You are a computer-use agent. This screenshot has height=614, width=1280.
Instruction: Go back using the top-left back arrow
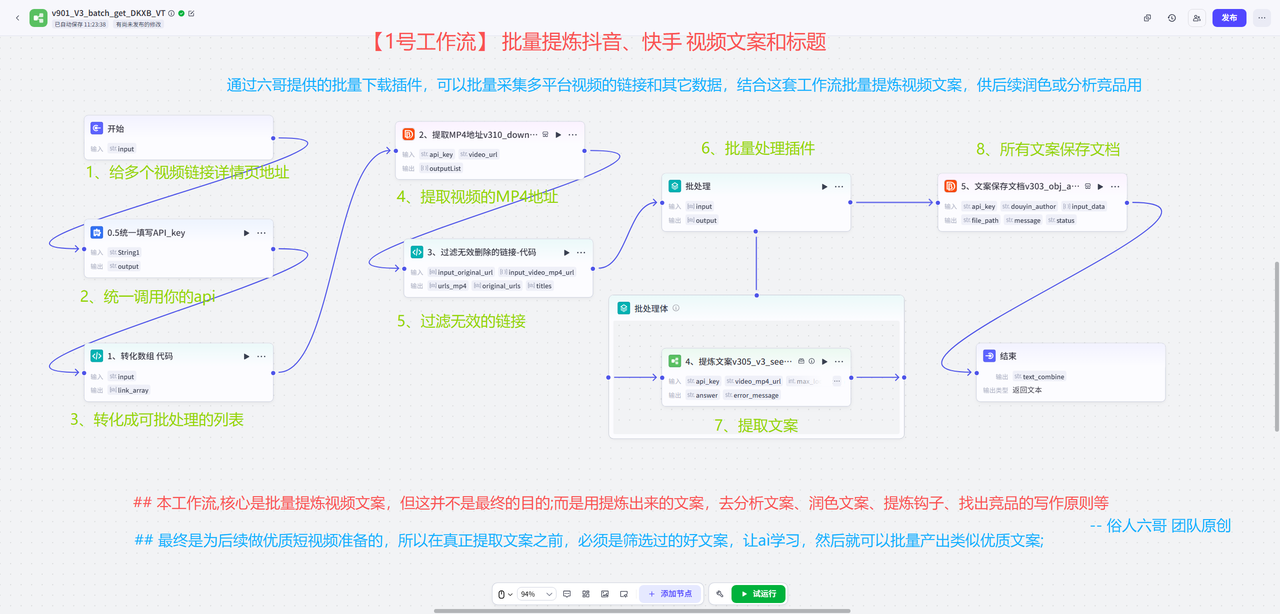click(17, 18)
